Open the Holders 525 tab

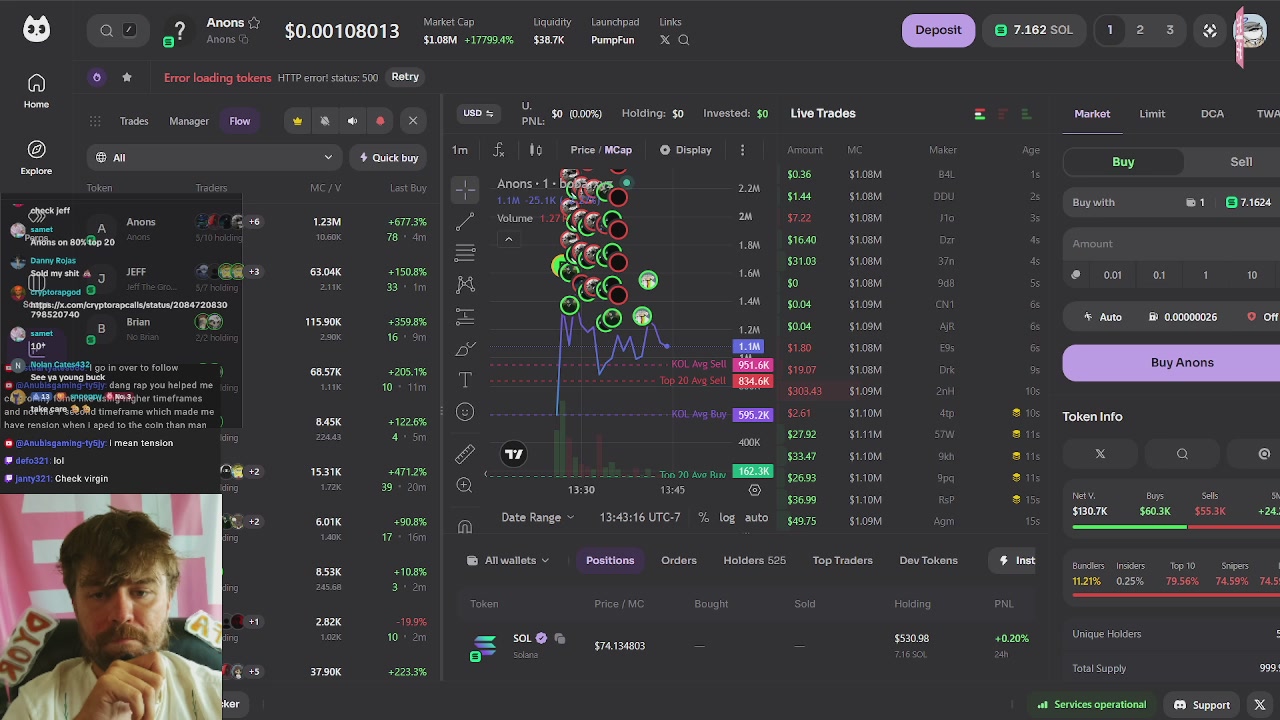tap(754, 560)
